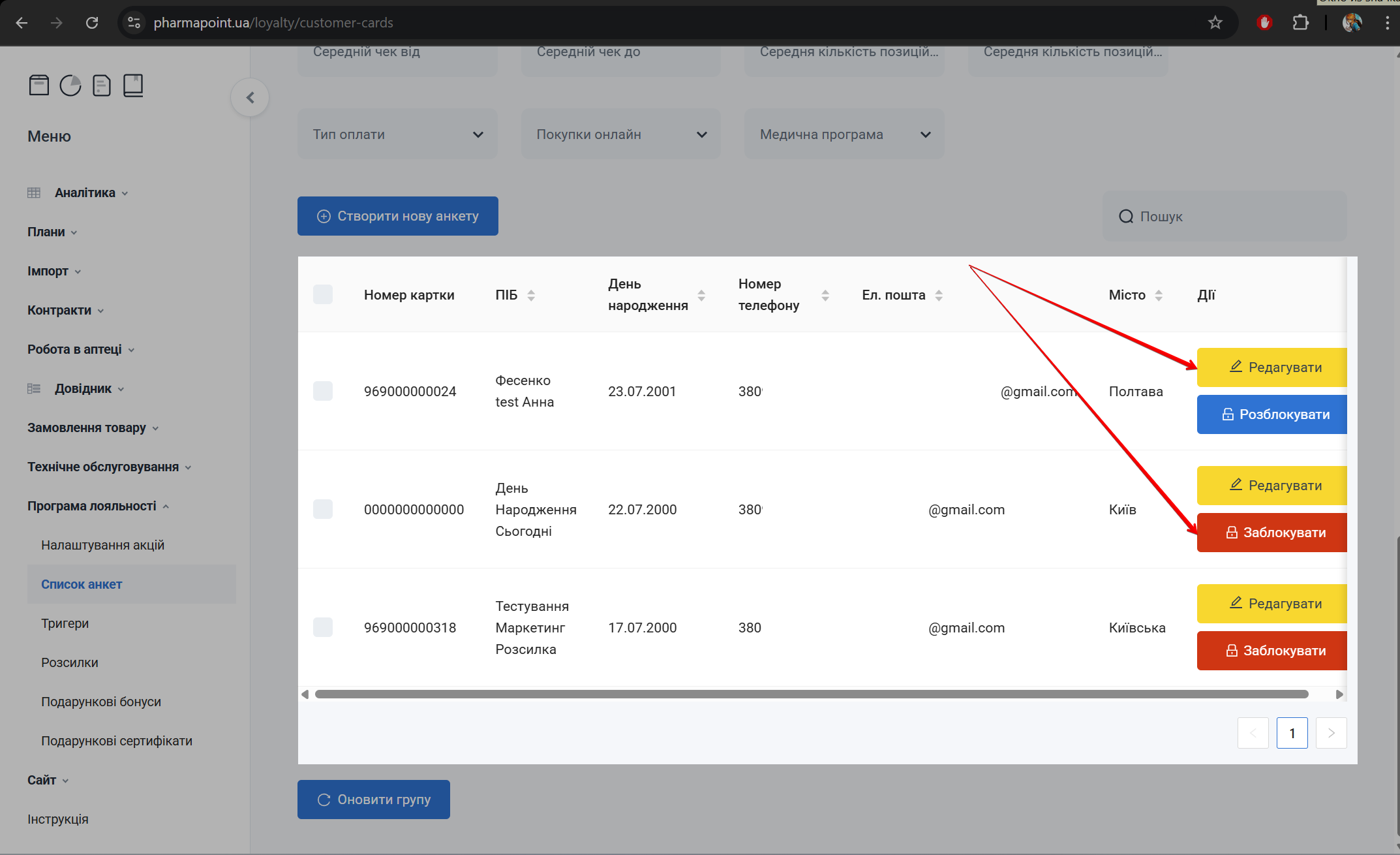Sort table by Номер телефону column
1400x855 pixels.
825,295
